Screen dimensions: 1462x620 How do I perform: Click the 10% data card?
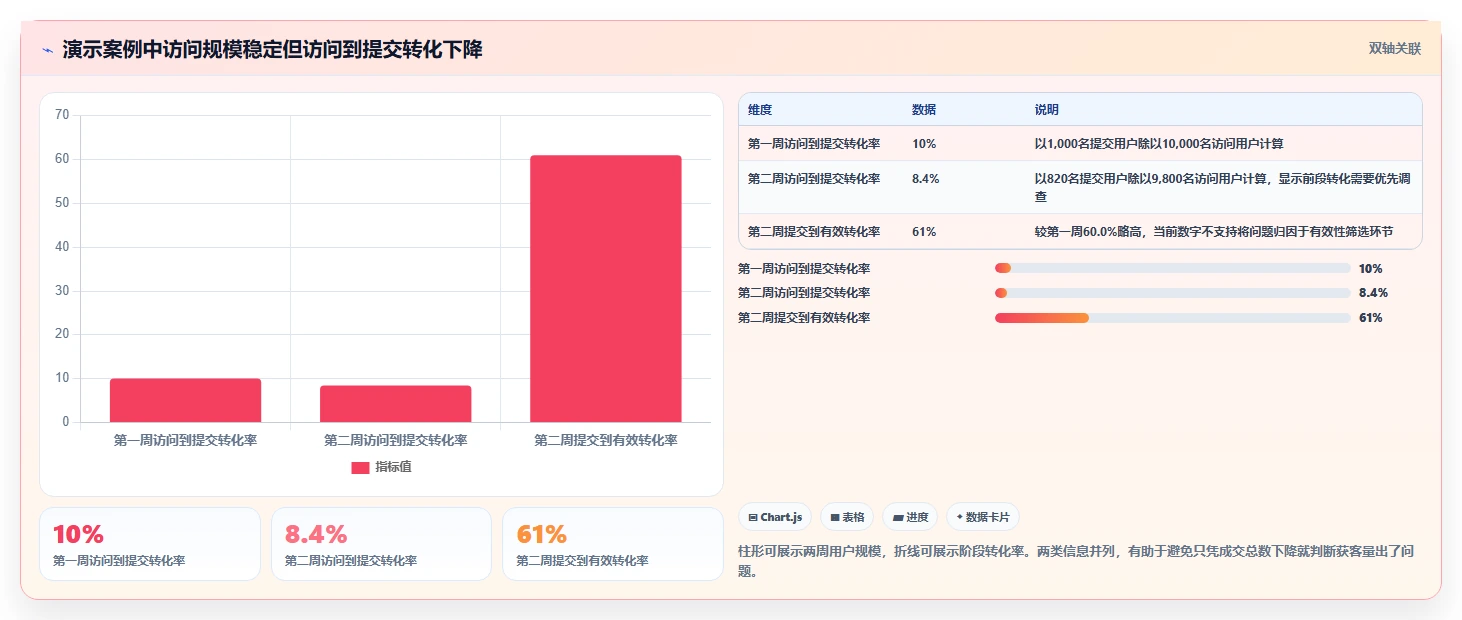coord(150,544)
